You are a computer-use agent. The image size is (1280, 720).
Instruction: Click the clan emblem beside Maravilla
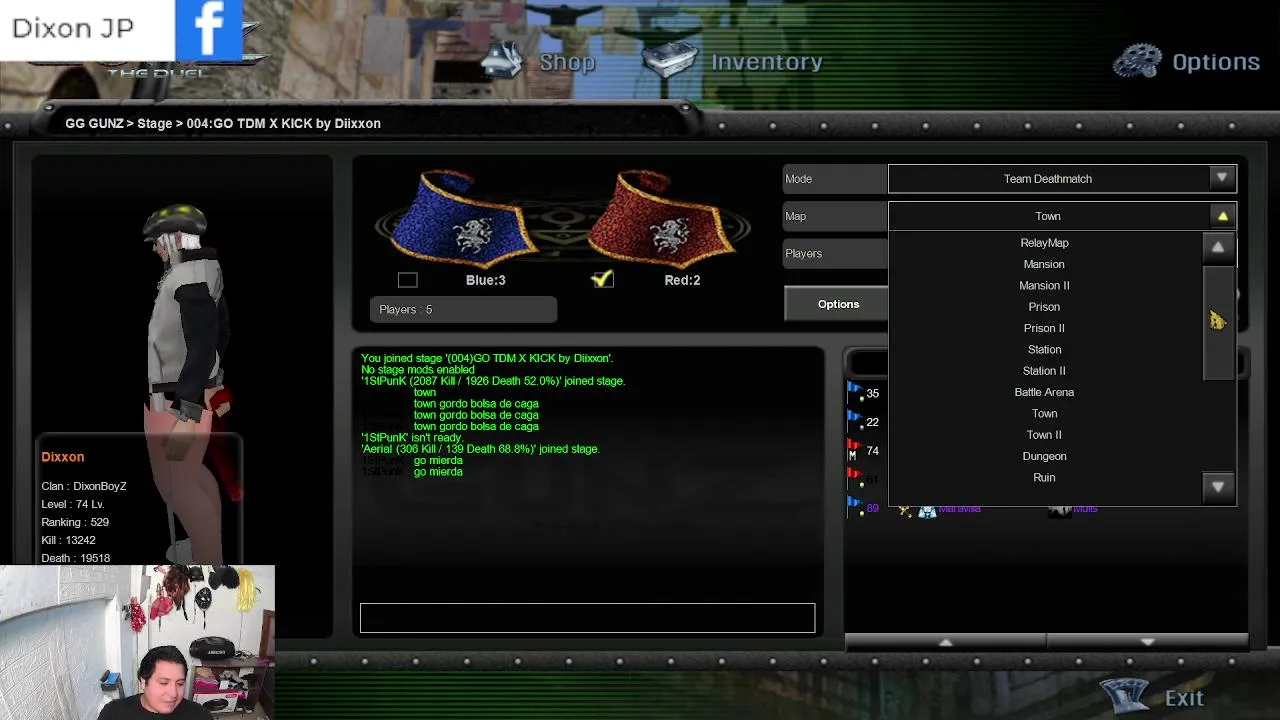[927, 510]
